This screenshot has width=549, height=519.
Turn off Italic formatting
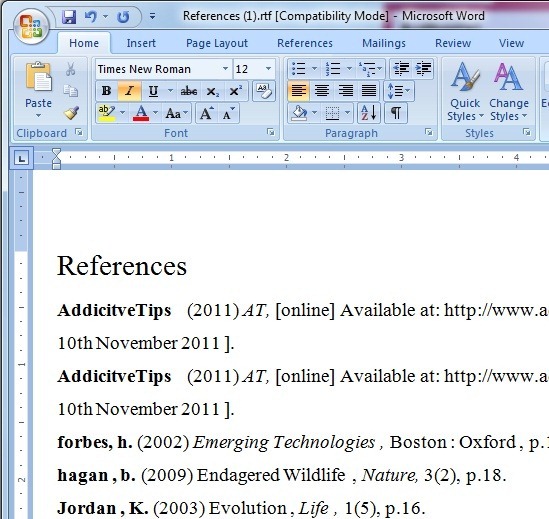(130, 91)
